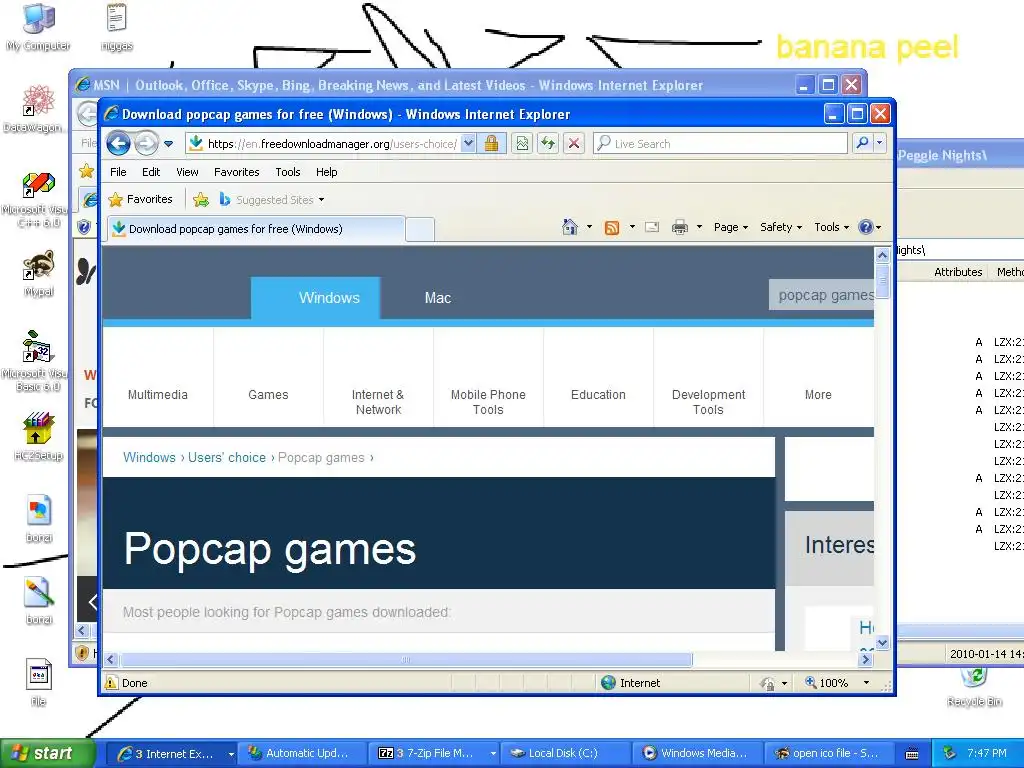Click the horizontal scrollbar left arrow
The height and width of the screenshot is (768, 1024).
(111, 660)
